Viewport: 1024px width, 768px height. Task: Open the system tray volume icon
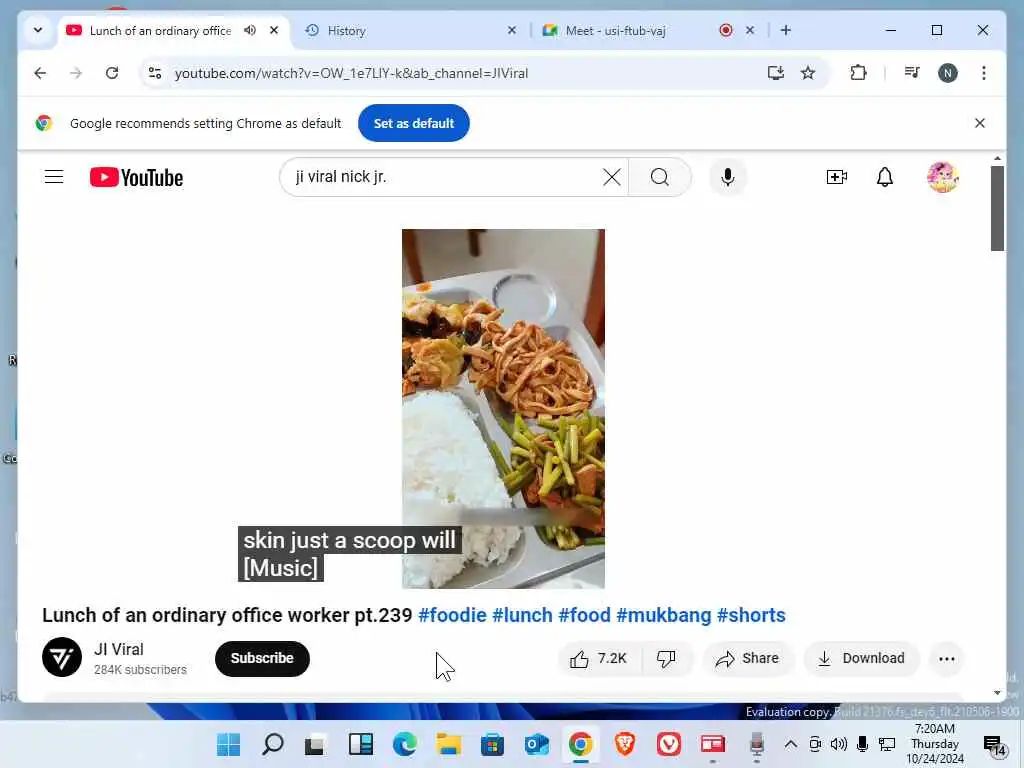coord(839,744)
